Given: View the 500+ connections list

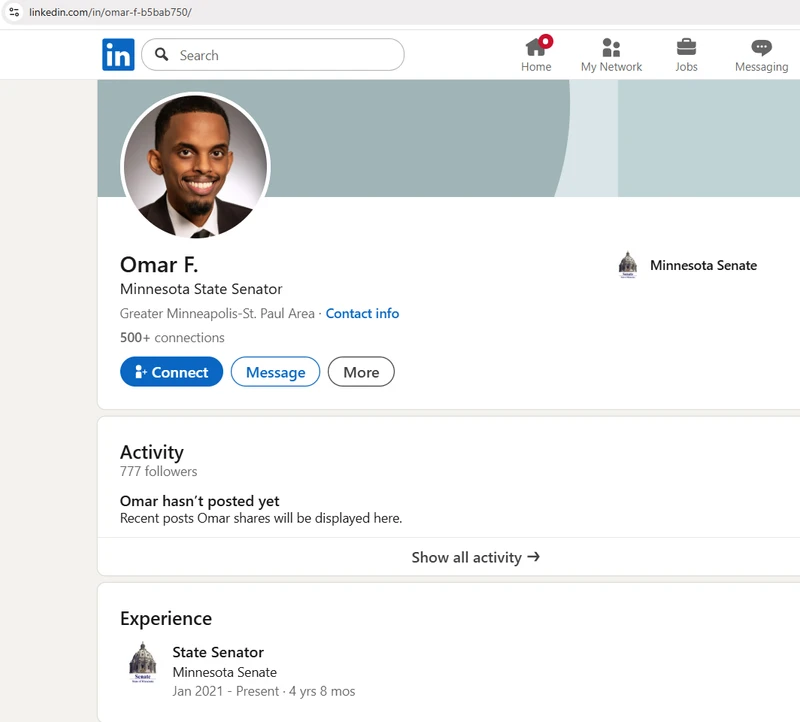Looking at the screenshot, I should [172, 337].
